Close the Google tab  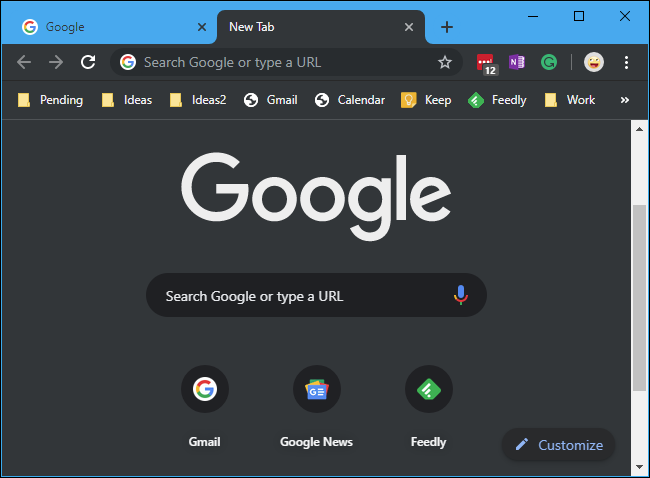[202, 27]
